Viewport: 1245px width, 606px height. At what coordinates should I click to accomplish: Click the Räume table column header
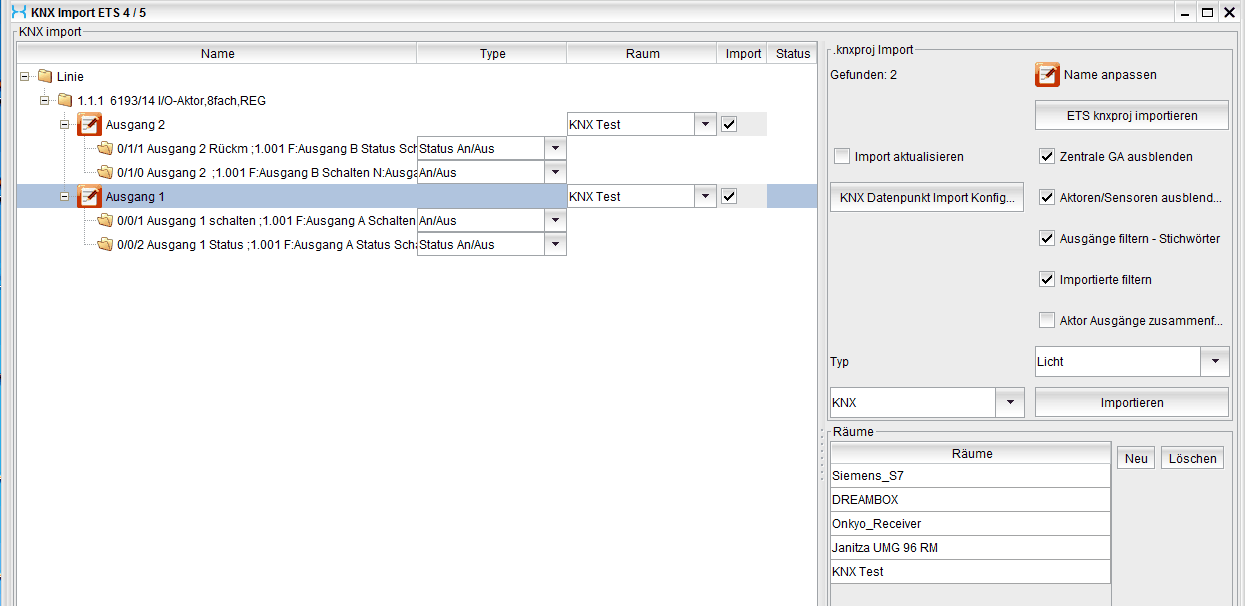pyautogui.click(x=971, y=453)
